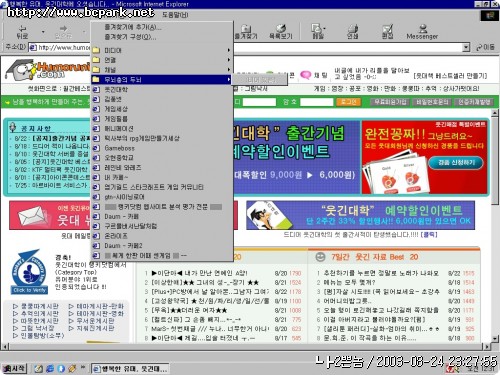Viewport: 500px width, 375px height.
Task: Click the Internet Explorer quick launch icon
Action: pos(50,368)
